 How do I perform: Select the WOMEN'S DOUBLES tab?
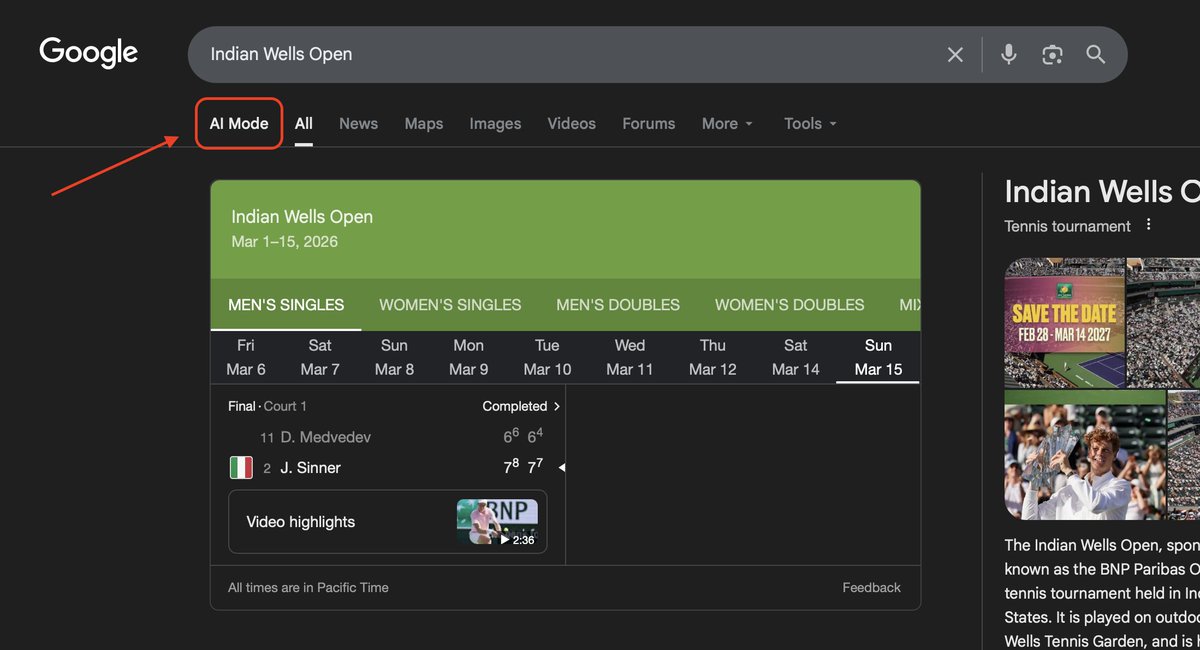pos(789,305)
